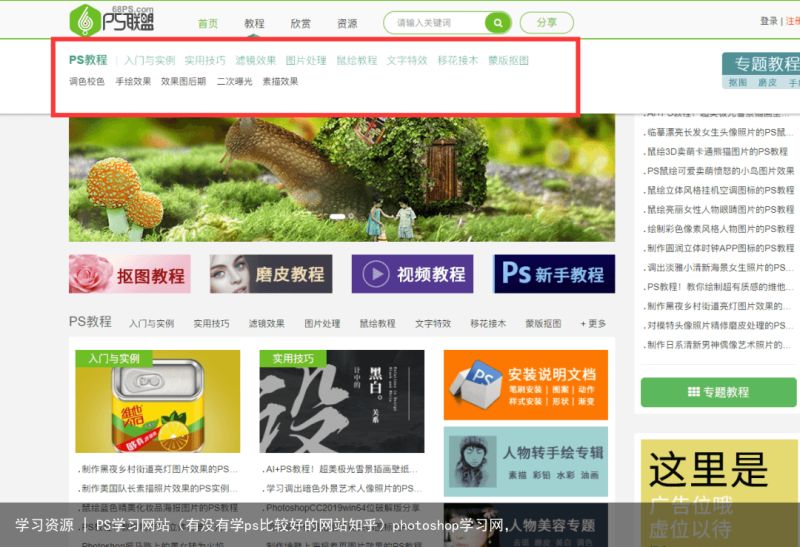Open 鼠绘3D卖萌卡通熊猫图片的PS教程
The height and width of the screenshot is (547, 800).
tap(717, 152)
